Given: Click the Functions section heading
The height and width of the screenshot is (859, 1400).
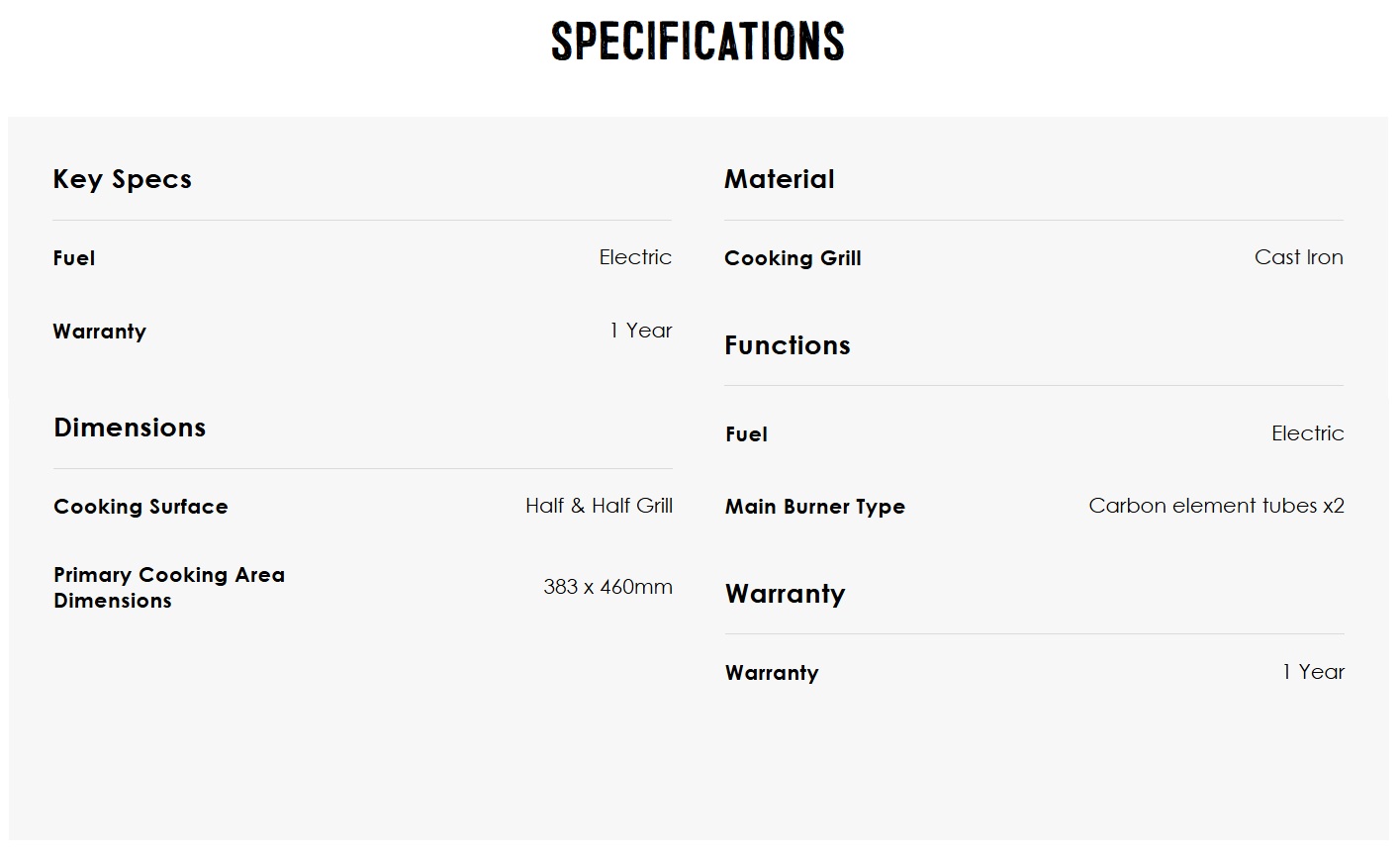Looking at the screenshot, I should point(788,345).
